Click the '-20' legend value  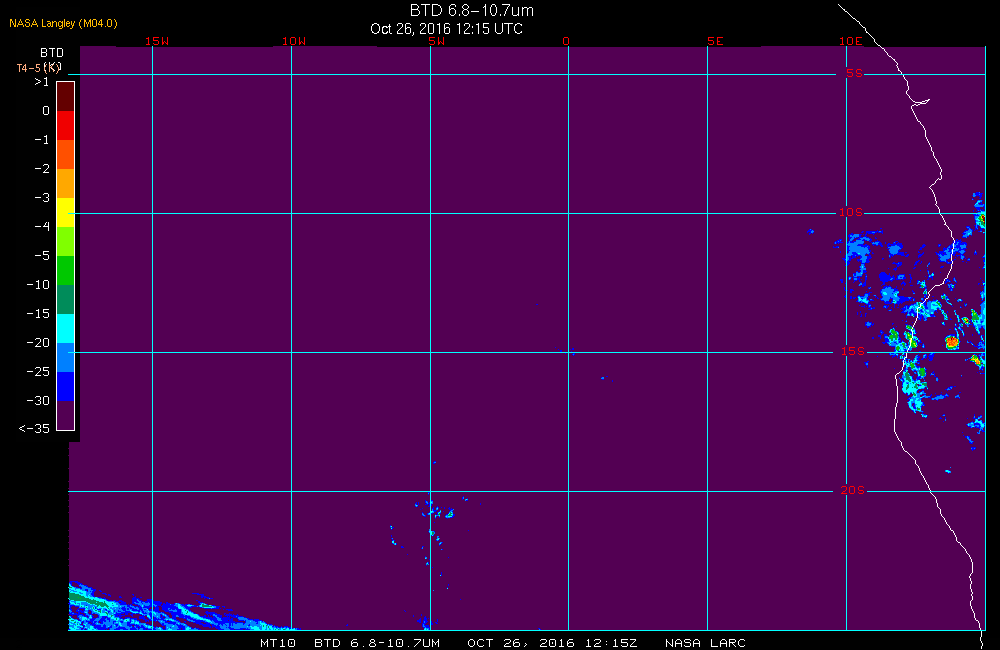38,343
